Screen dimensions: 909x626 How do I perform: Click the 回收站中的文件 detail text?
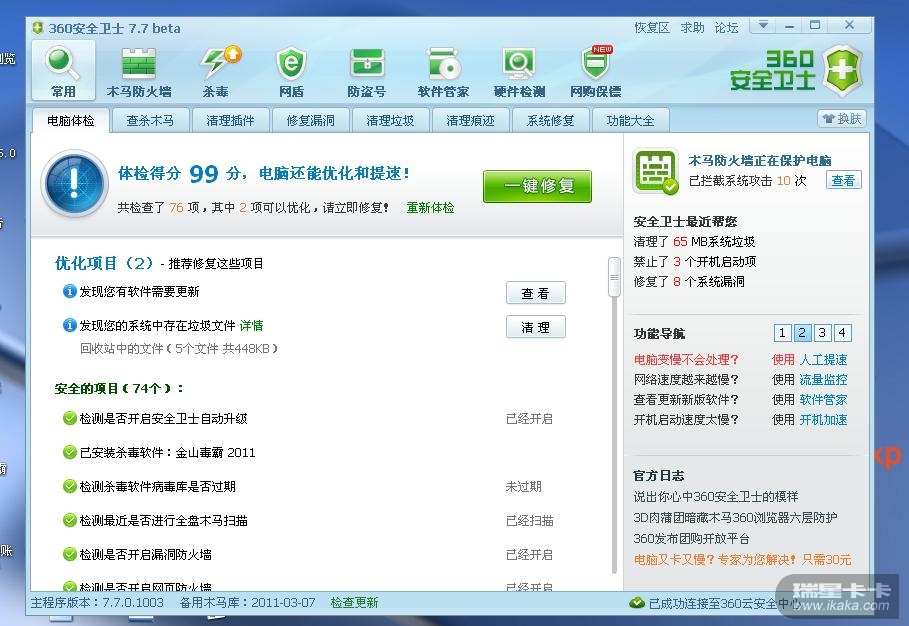point(179,348)
